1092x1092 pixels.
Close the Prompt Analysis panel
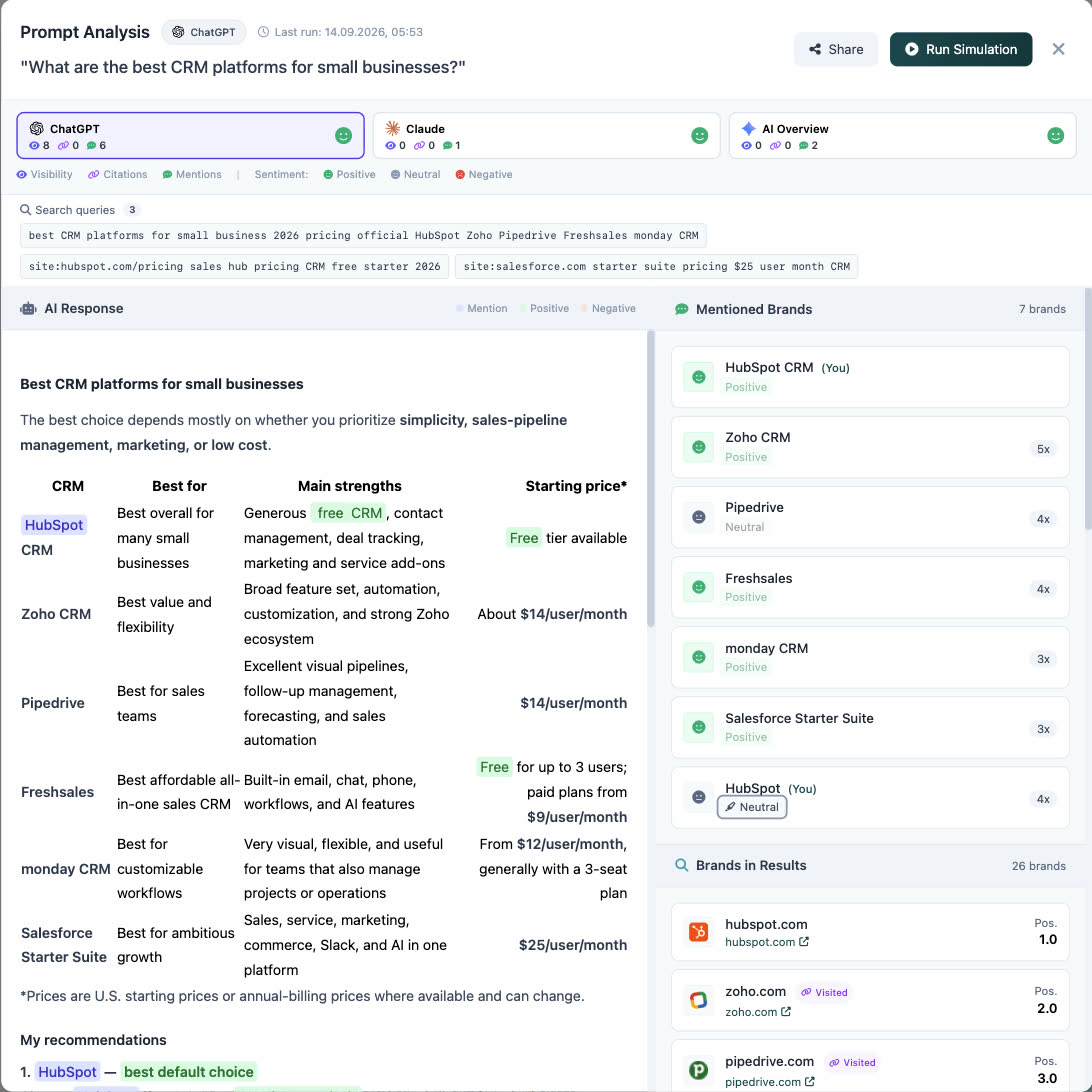pos(1058,49)
